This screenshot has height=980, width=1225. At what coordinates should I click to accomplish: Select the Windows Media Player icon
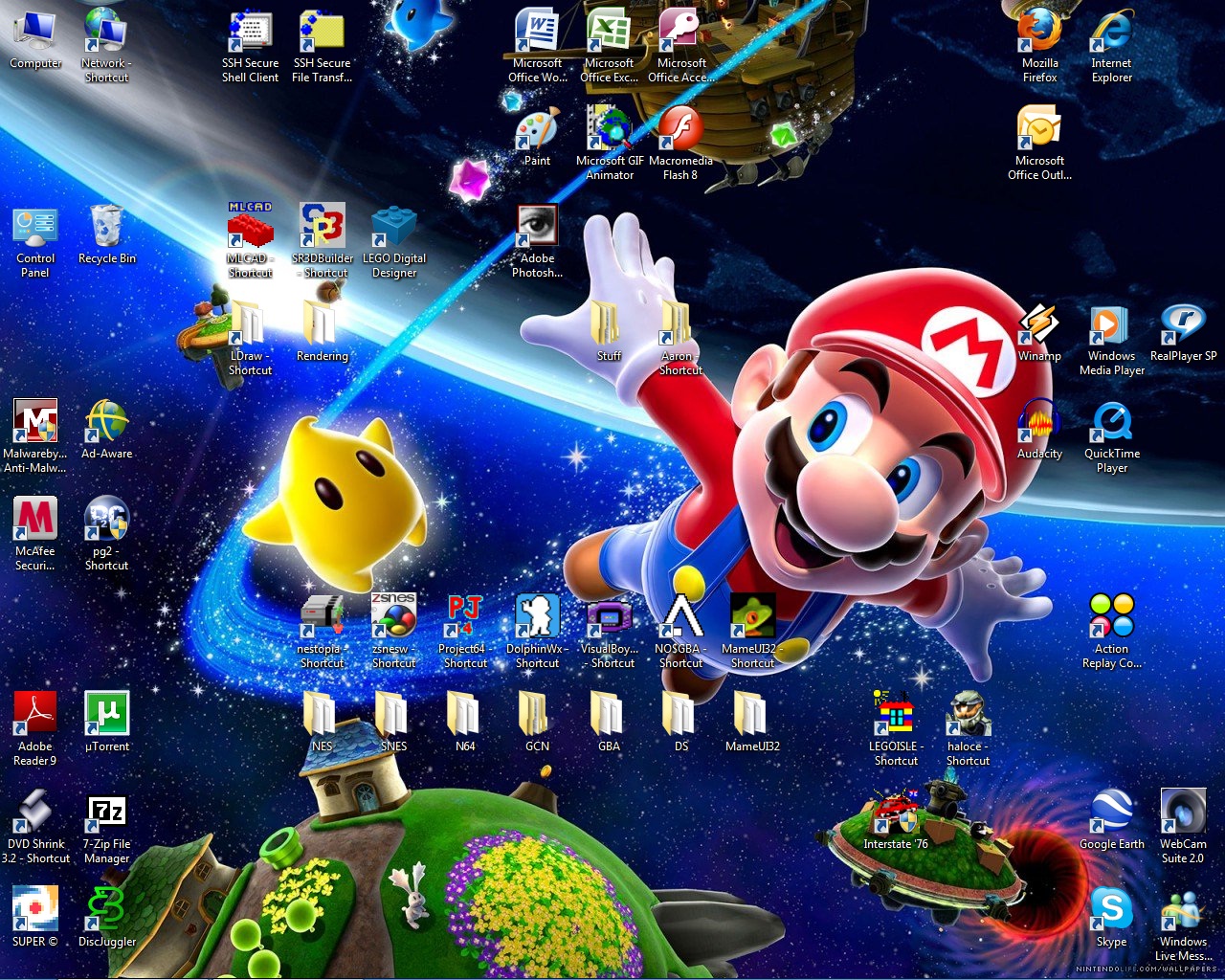[1111, 325]
